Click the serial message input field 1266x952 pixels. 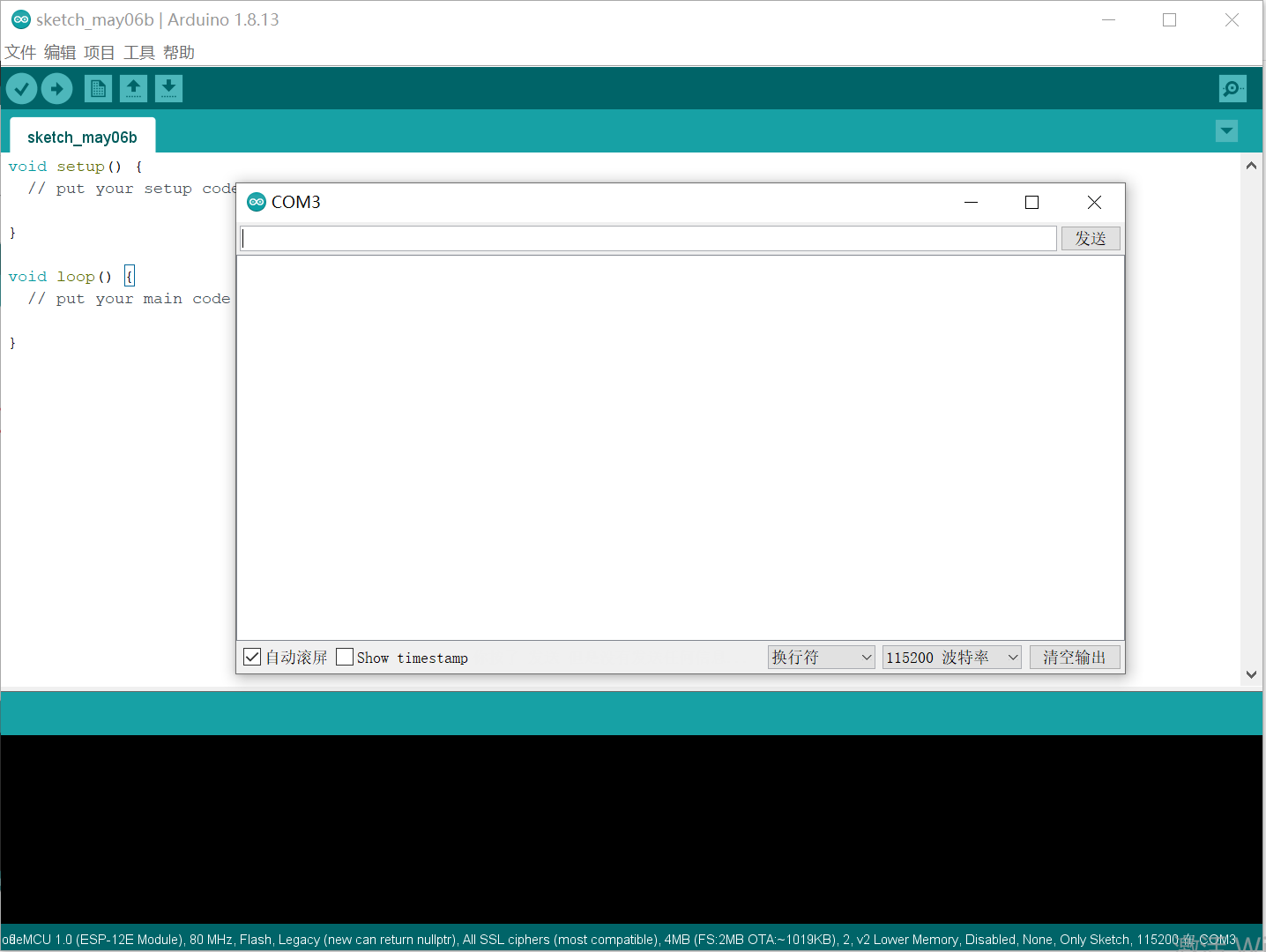(649, 238)
